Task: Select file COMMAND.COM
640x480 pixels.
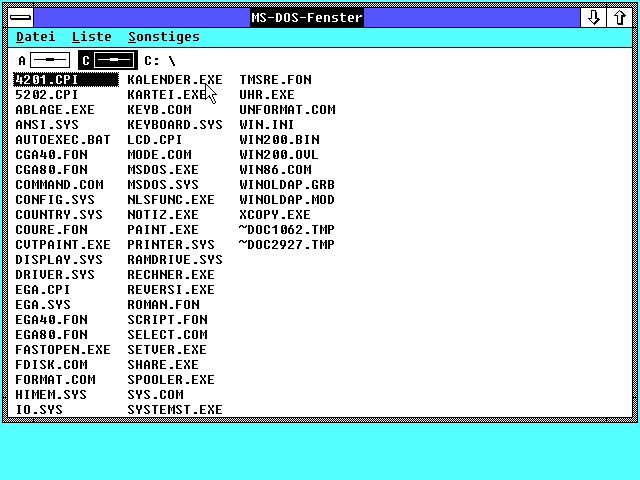Action: (59, 185)
